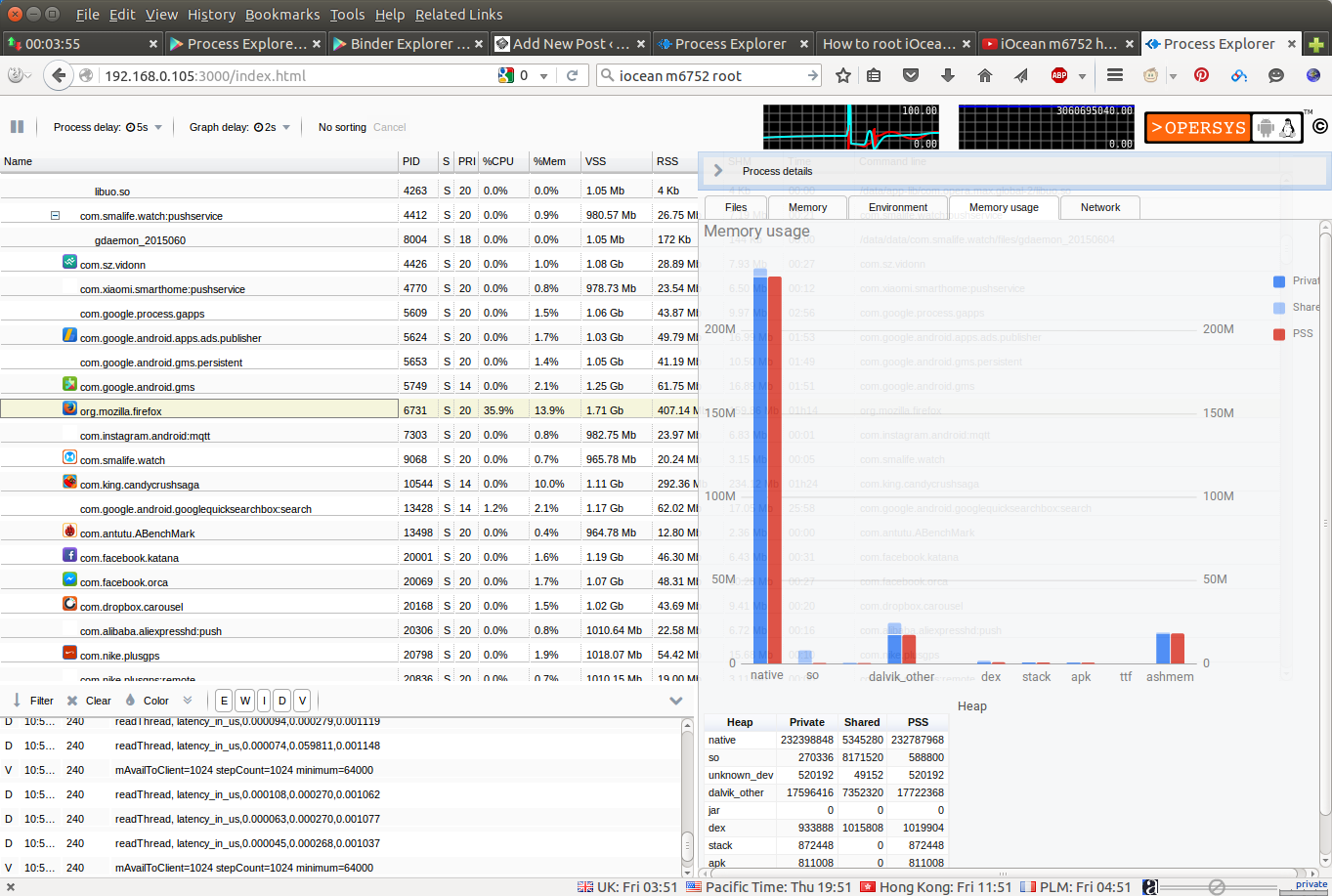Switch to the Files tab
This screenshot has height=896, width=1332.
coord(736,207)
